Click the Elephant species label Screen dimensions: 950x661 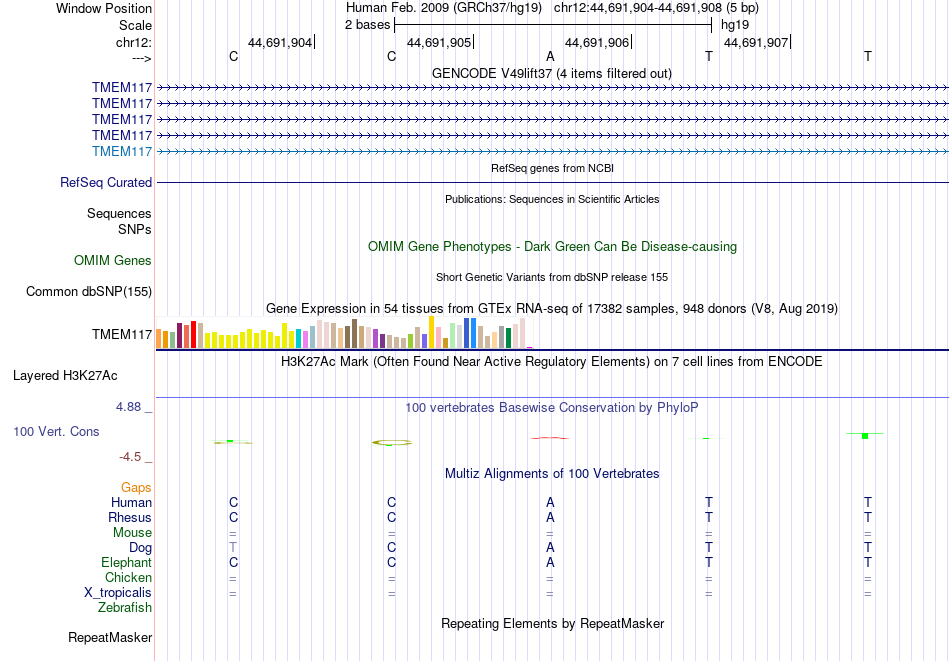(x=126, y=562)
